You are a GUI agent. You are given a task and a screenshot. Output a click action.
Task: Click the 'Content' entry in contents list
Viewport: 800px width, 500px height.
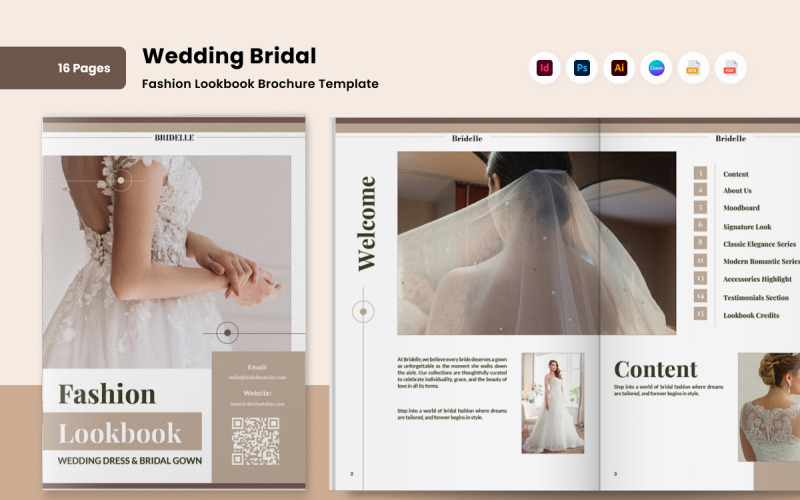click(736, 174)
